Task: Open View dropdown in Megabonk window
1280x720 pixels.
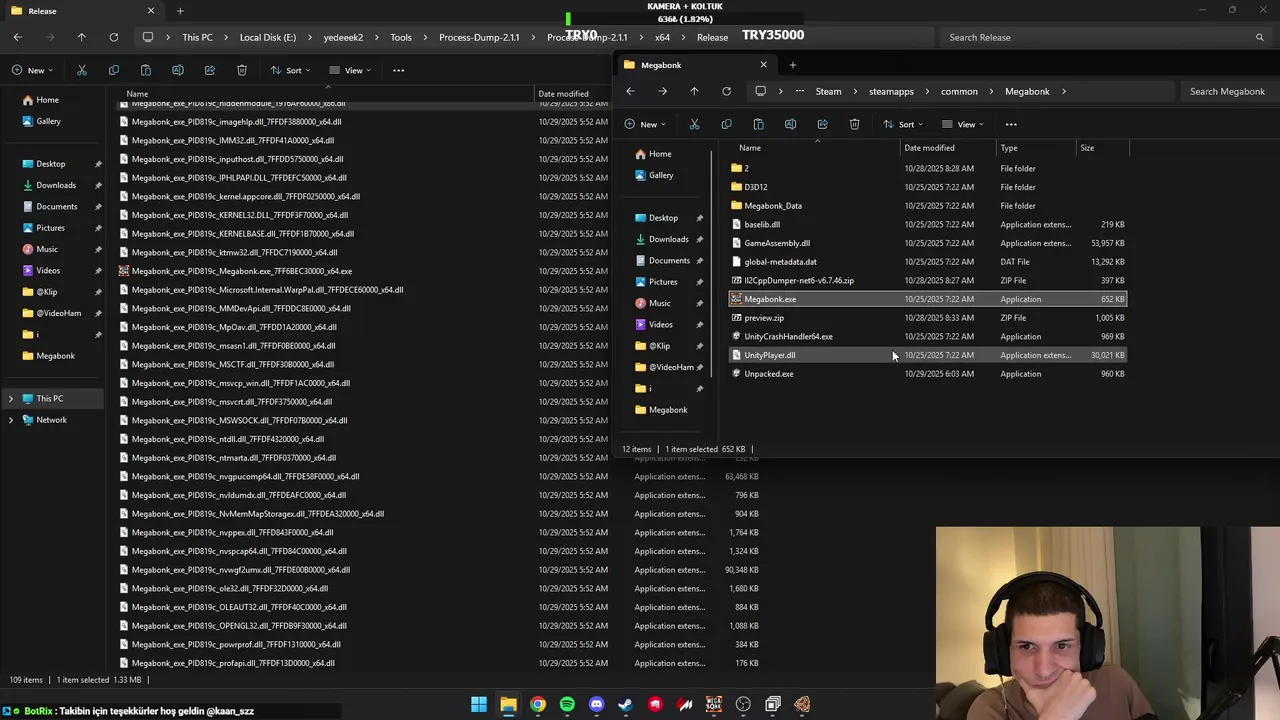Action: tap(964, 124)
